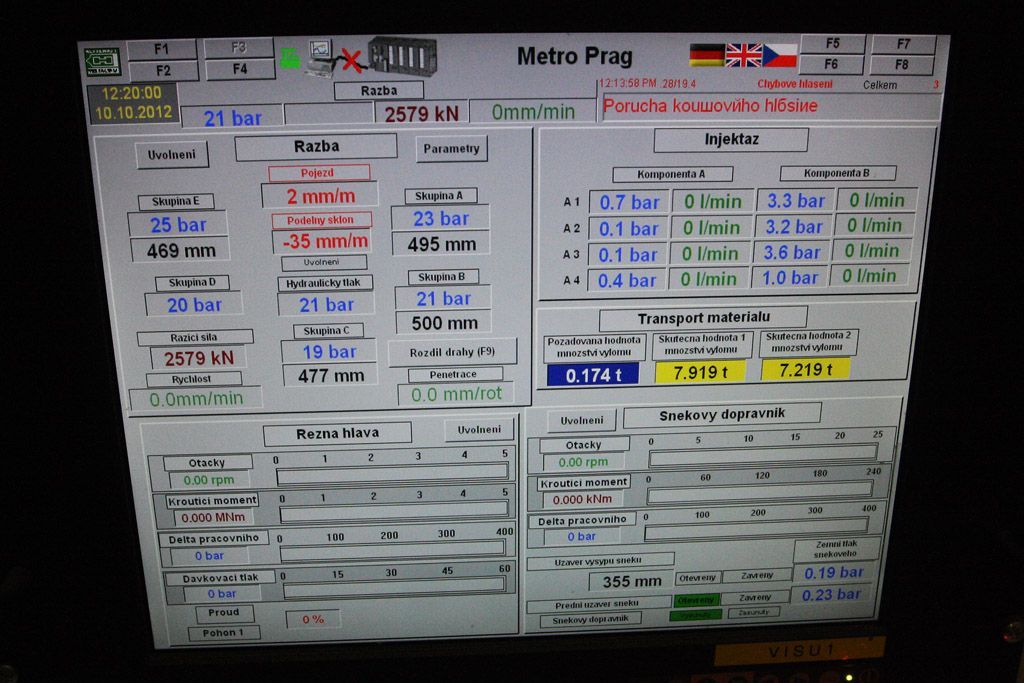
Task: Click the 12:20:00 date and time display
Action: coord(133,103)
